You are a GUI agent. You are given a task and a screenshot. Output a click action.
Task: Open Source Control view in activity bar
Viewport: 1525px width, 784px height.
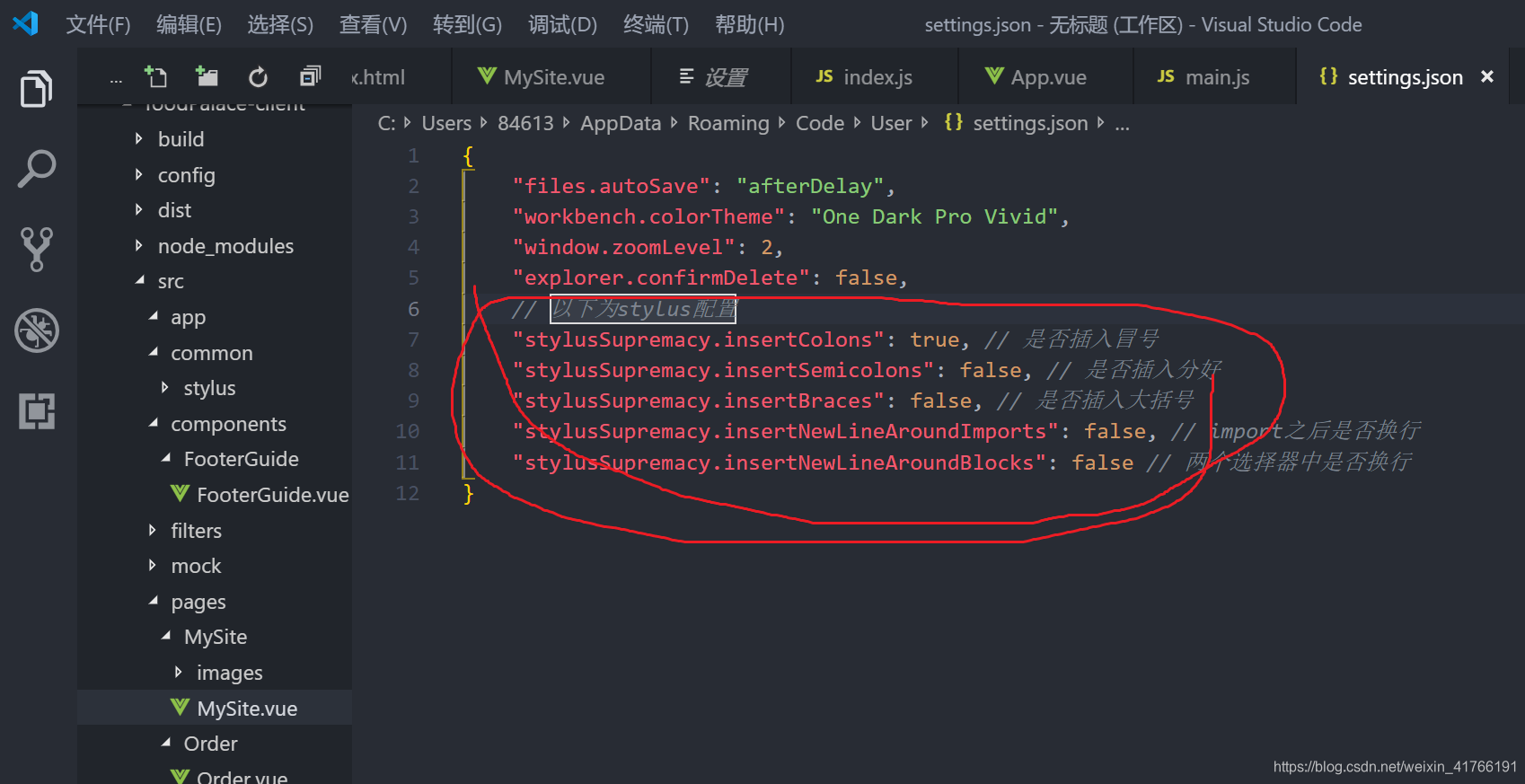[37, 249]
